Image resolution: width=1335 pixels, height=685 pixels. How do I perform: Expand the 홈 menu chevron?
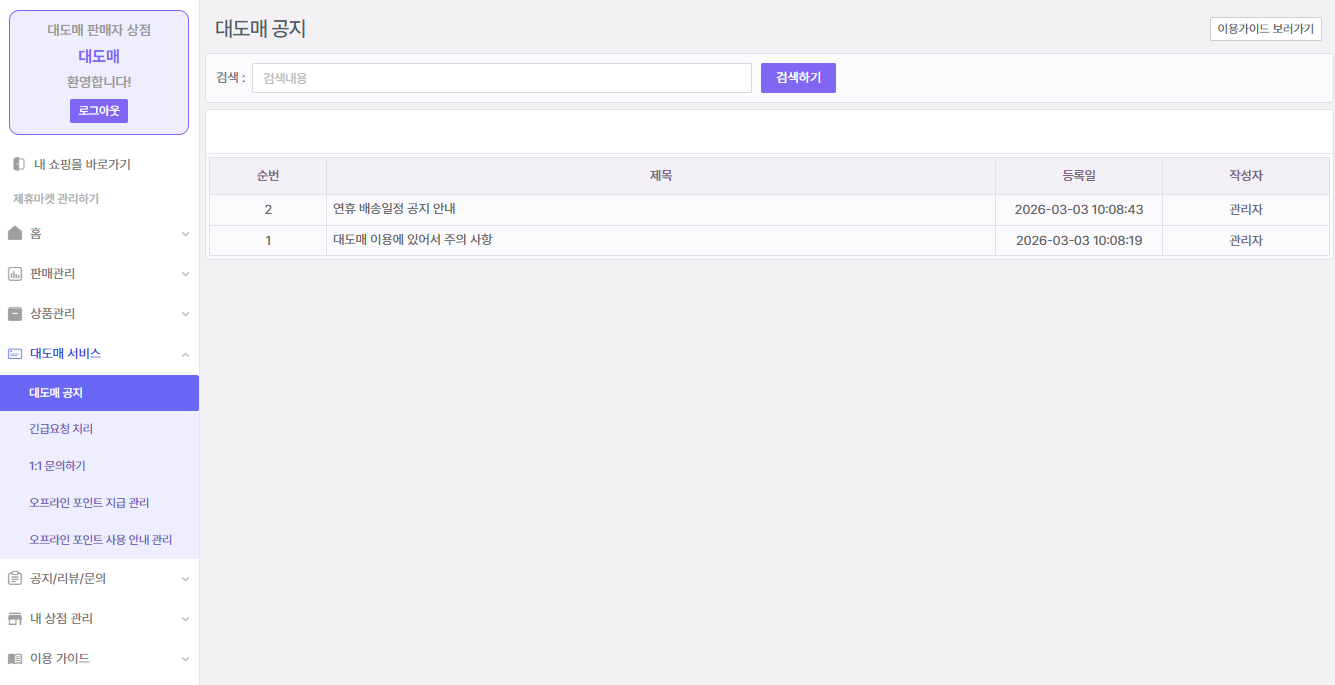[185, 234]
